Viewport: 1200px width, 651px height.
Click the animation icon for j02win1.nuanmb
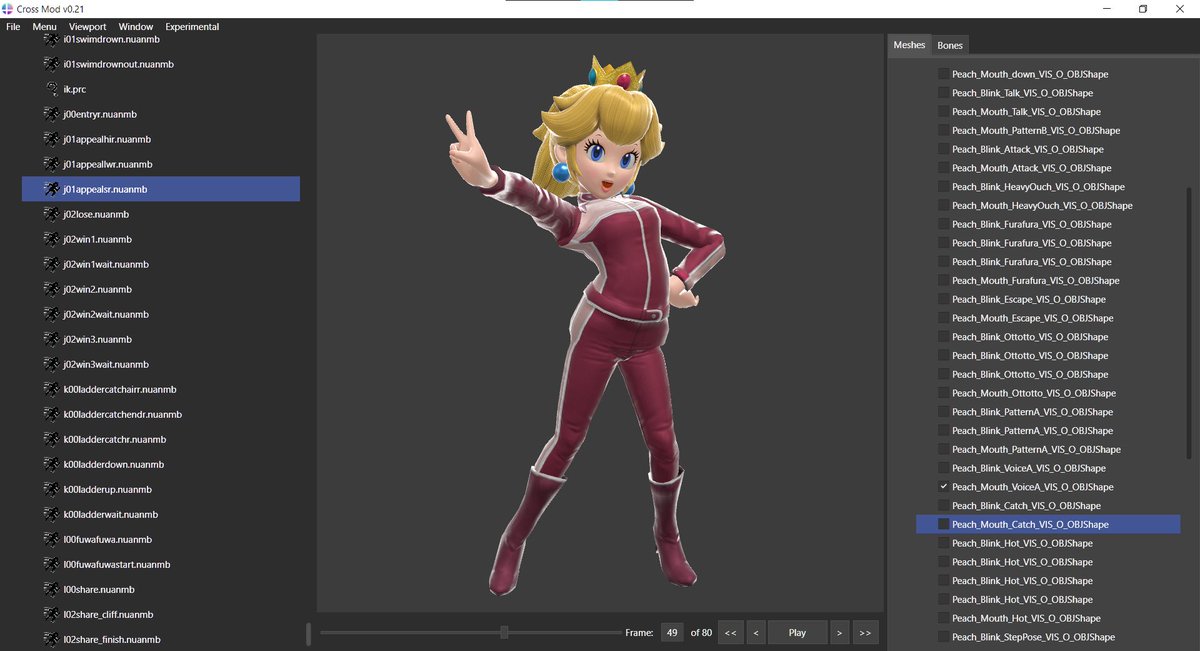51,239
